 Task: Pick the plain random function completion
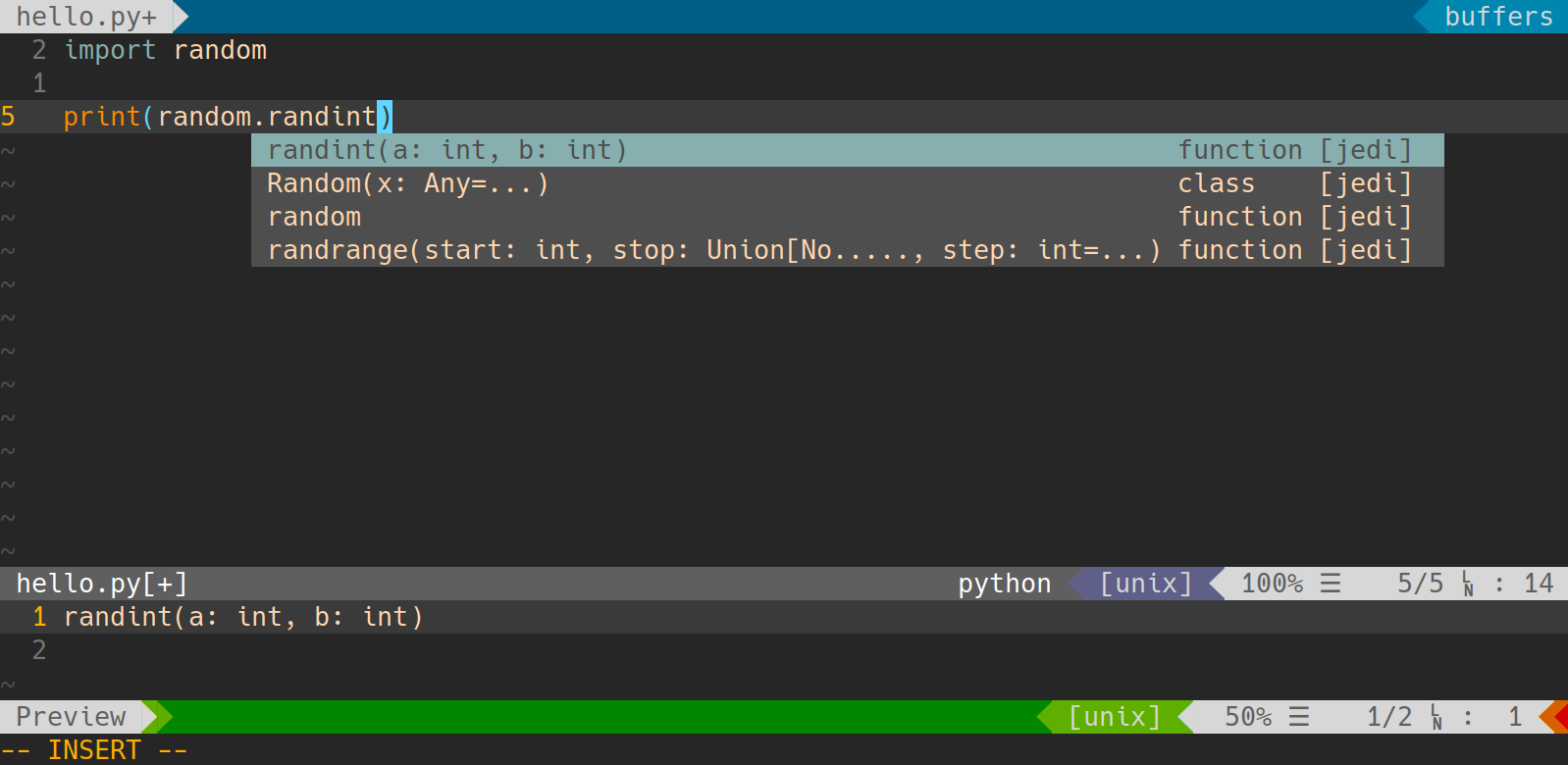click(314, 217)
